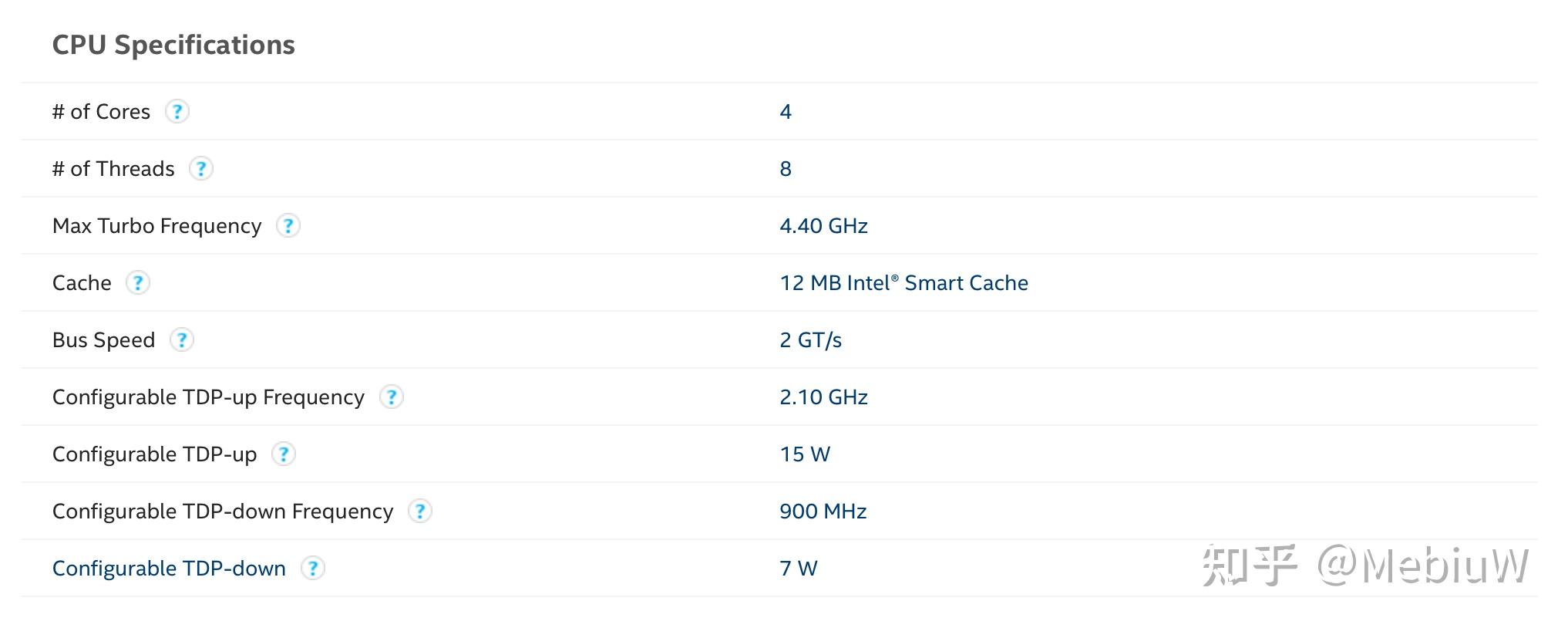Click the 12 MB Intel Smart Cache value
Image resolution: width=1568 pixels, height=628 pixels.
tap(903, 283)
